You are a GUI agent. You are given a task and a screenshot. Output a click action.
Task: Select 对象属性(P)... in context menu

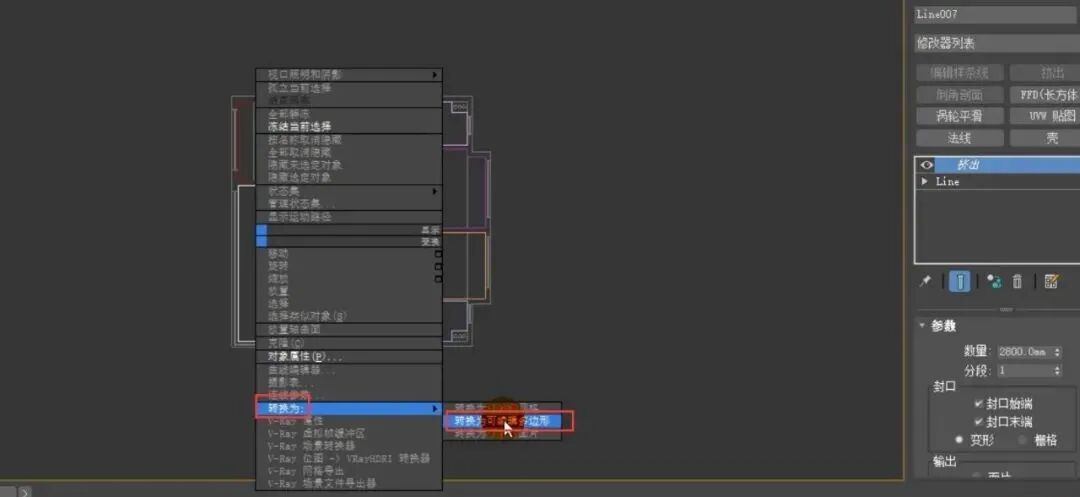pyautogui.click(x=349, y=357)
